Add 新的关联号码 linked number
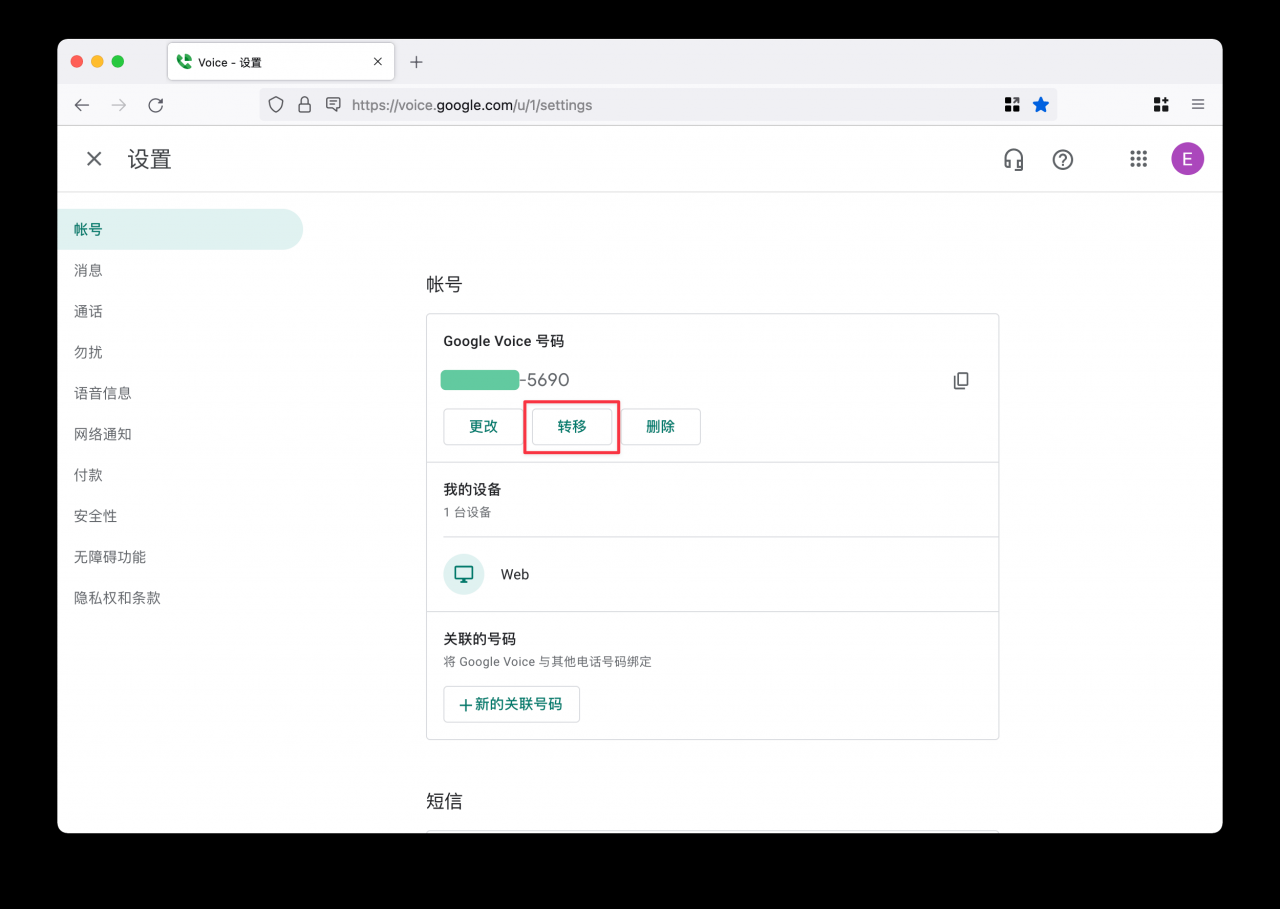 click(x=511, y=704)
